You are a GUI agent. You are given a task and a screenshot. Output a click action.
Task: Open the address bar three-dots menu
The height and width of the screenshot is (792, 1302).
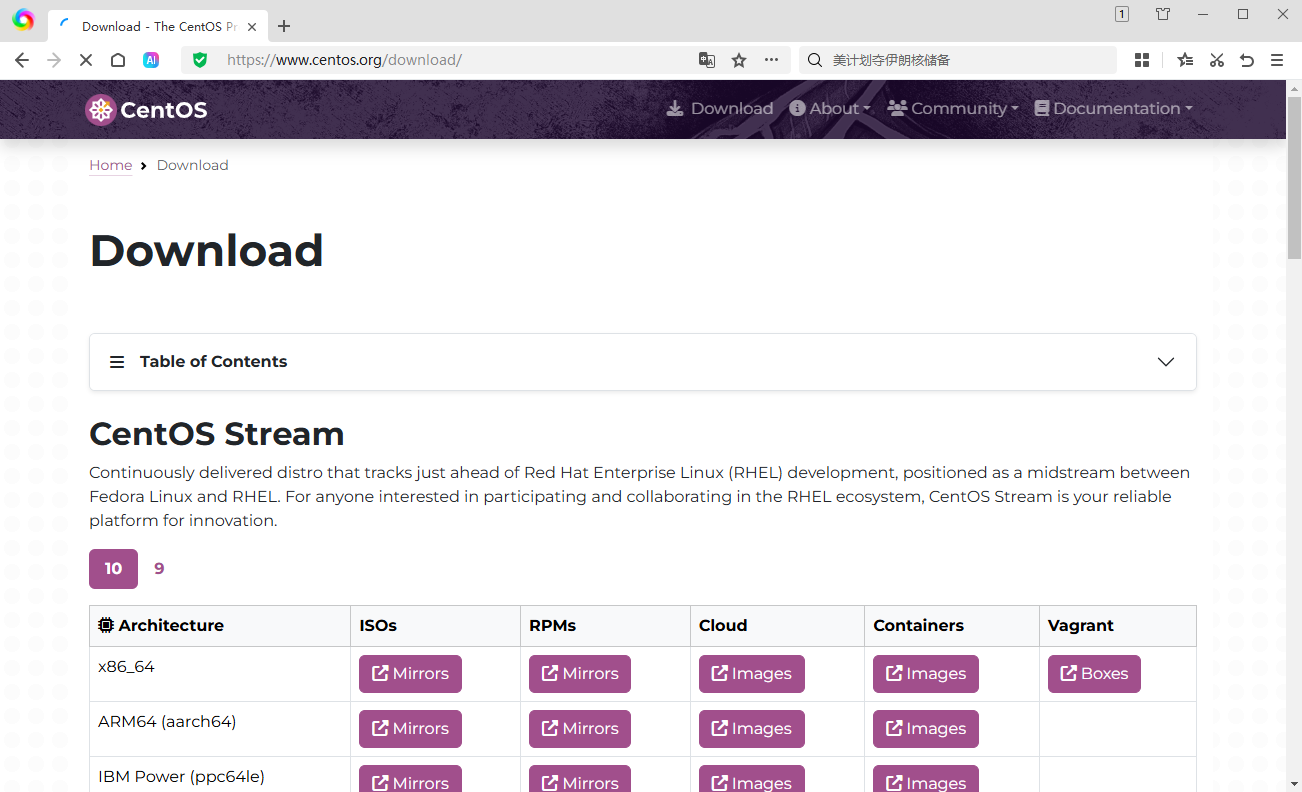[x=771, y=60]
